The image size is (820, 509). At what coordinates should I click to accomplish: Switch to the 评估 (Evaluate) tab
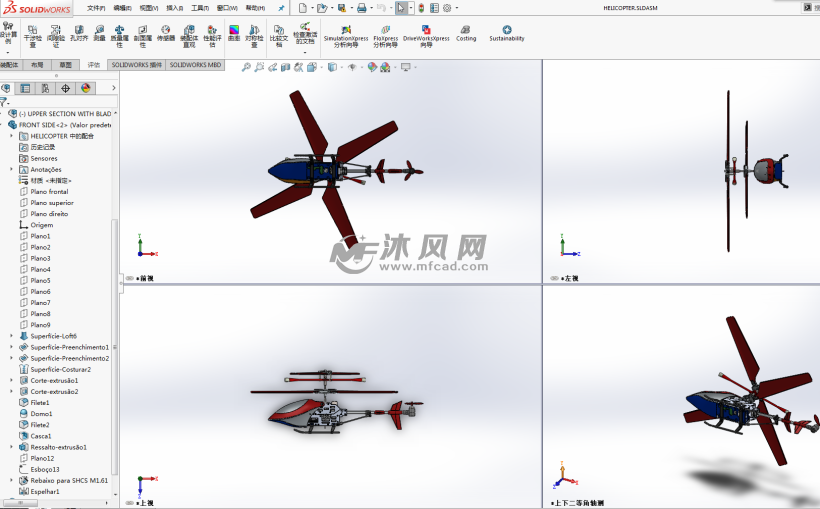click(x=94, y=65)
